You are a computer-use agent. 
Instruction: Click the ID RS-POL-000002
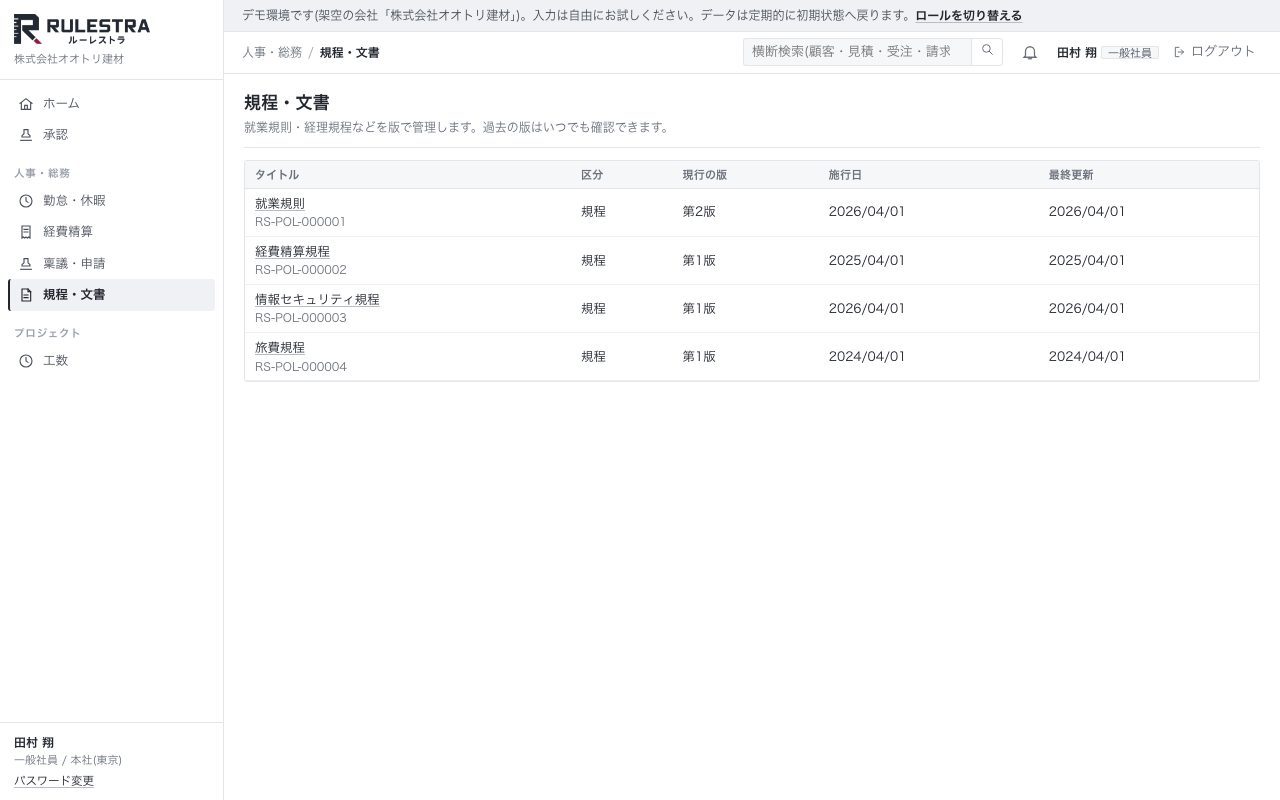tap(301, 270)
